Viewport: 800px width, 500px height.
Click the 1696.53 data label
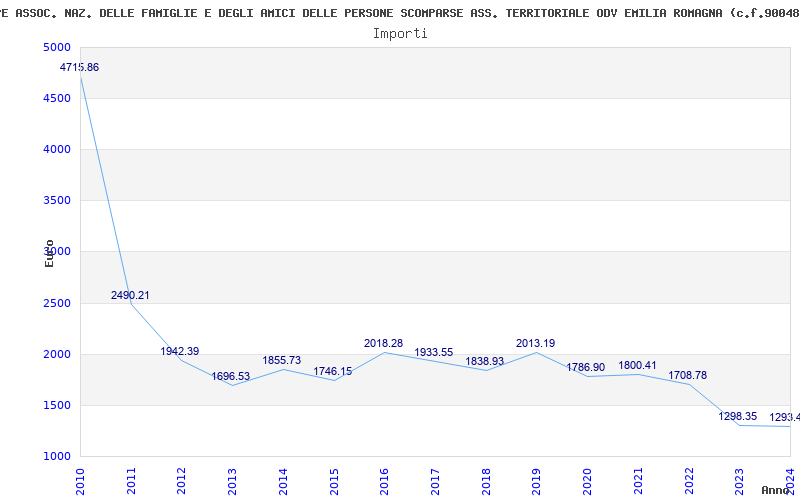(x=231, y=376)
